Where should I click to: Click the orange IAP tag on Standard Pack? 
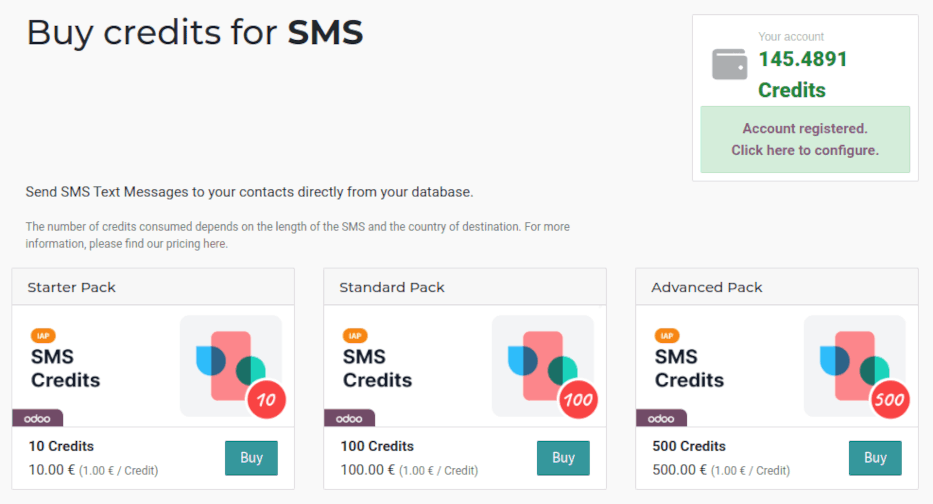[355, 336]
